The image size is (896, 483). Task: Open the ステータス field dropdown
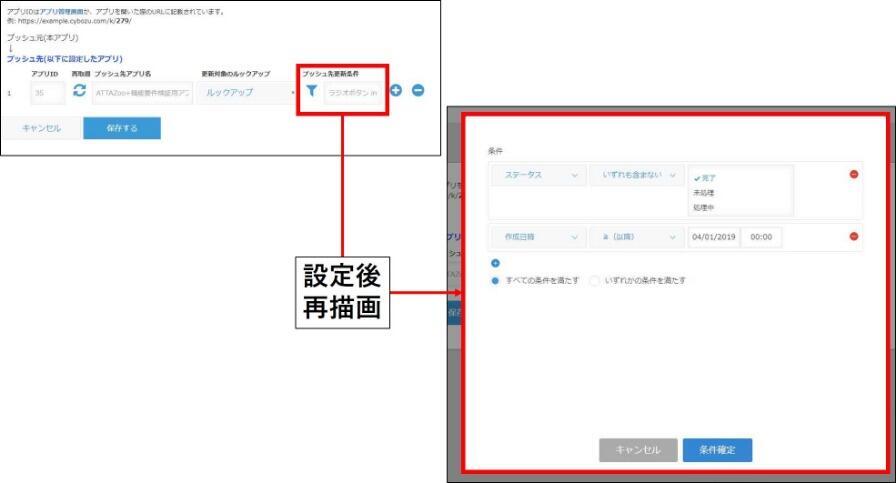539,175
